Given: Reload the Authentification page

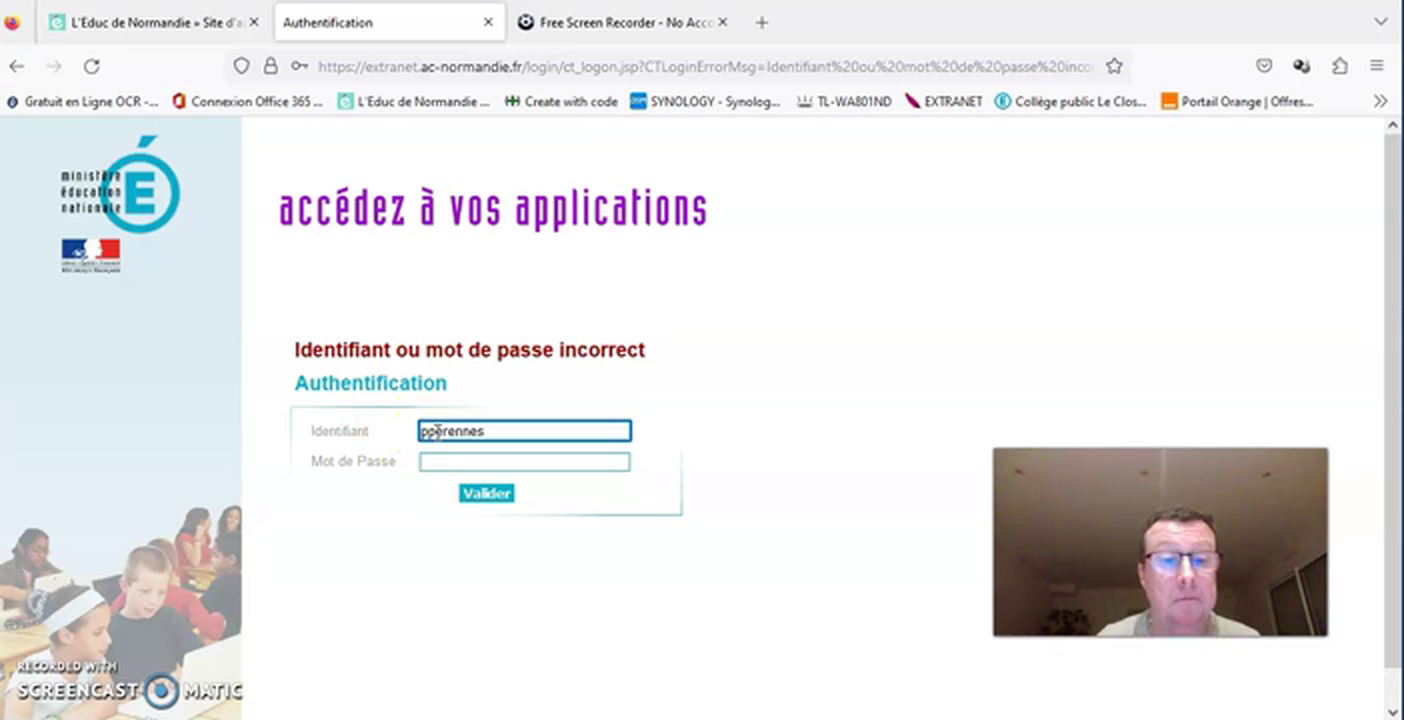Looking at the screenshot, I should pyautogui.click(x=91, y=66).
